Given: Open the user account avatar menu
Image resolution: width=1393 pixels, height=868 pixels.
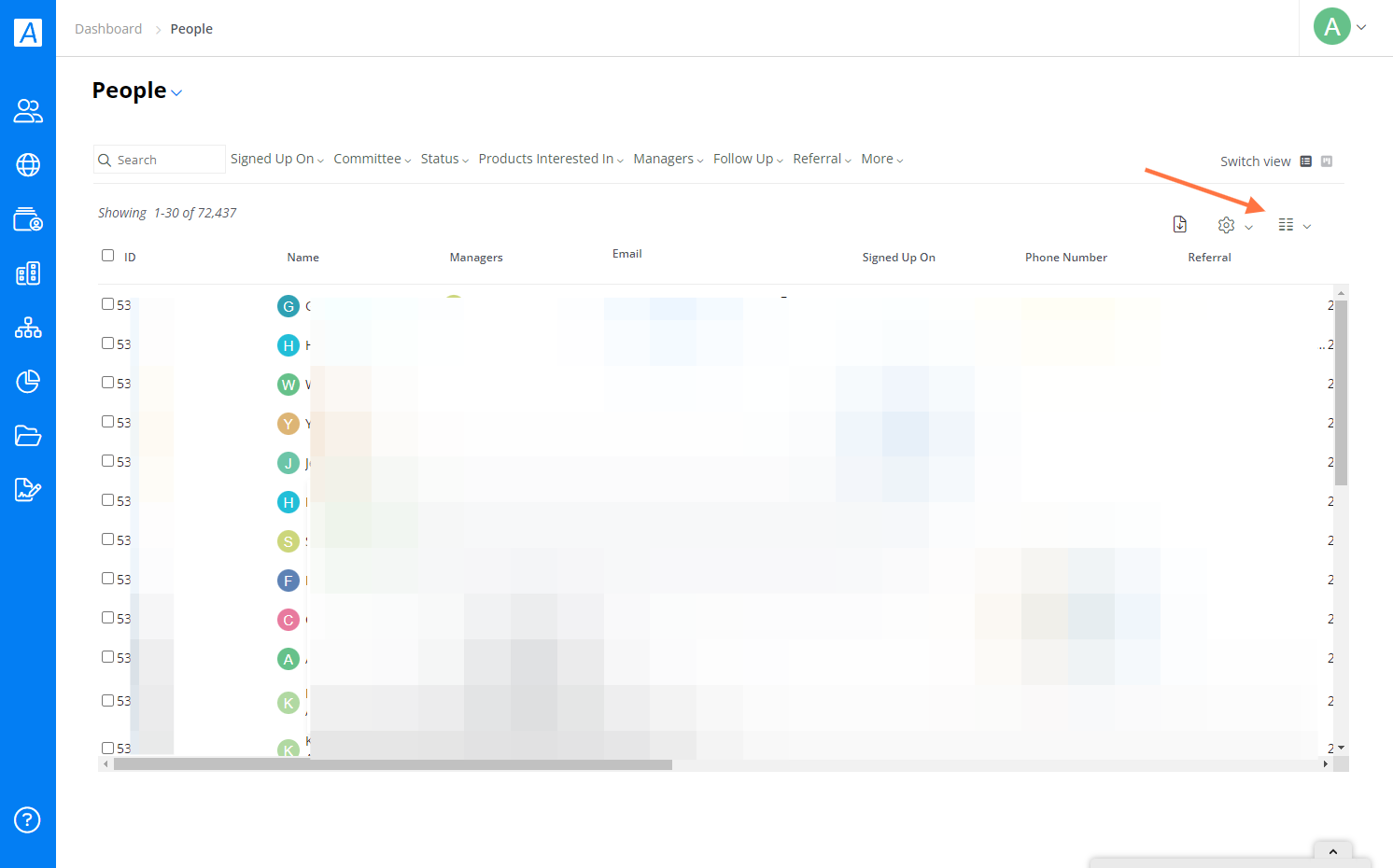Looking at the screenshot, I should [x=1340, y=27].
